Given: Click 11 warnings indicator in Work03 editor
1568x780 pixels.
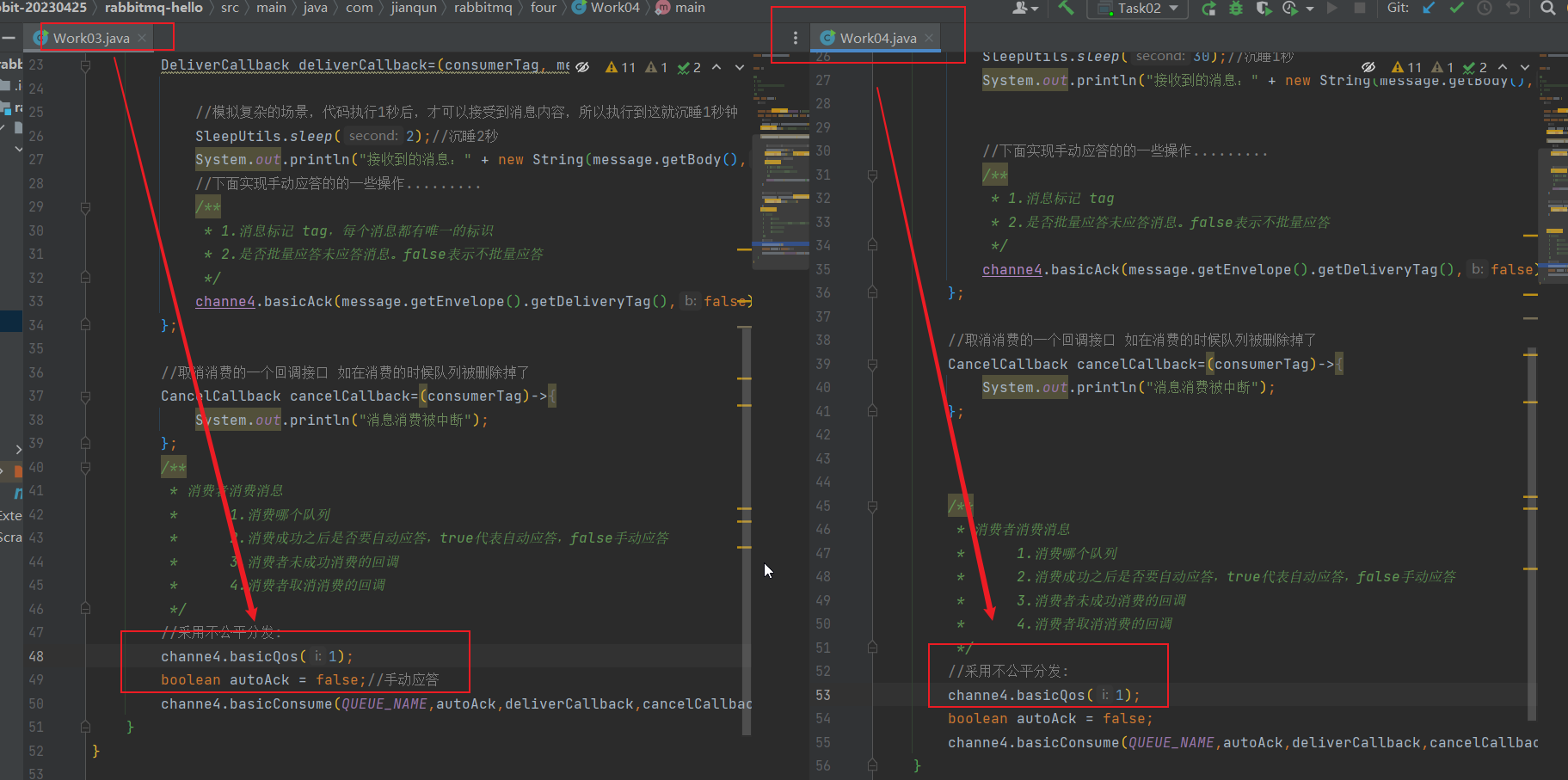Looking at the screenshot, I should pyautogui.click(x=620, y=67).
